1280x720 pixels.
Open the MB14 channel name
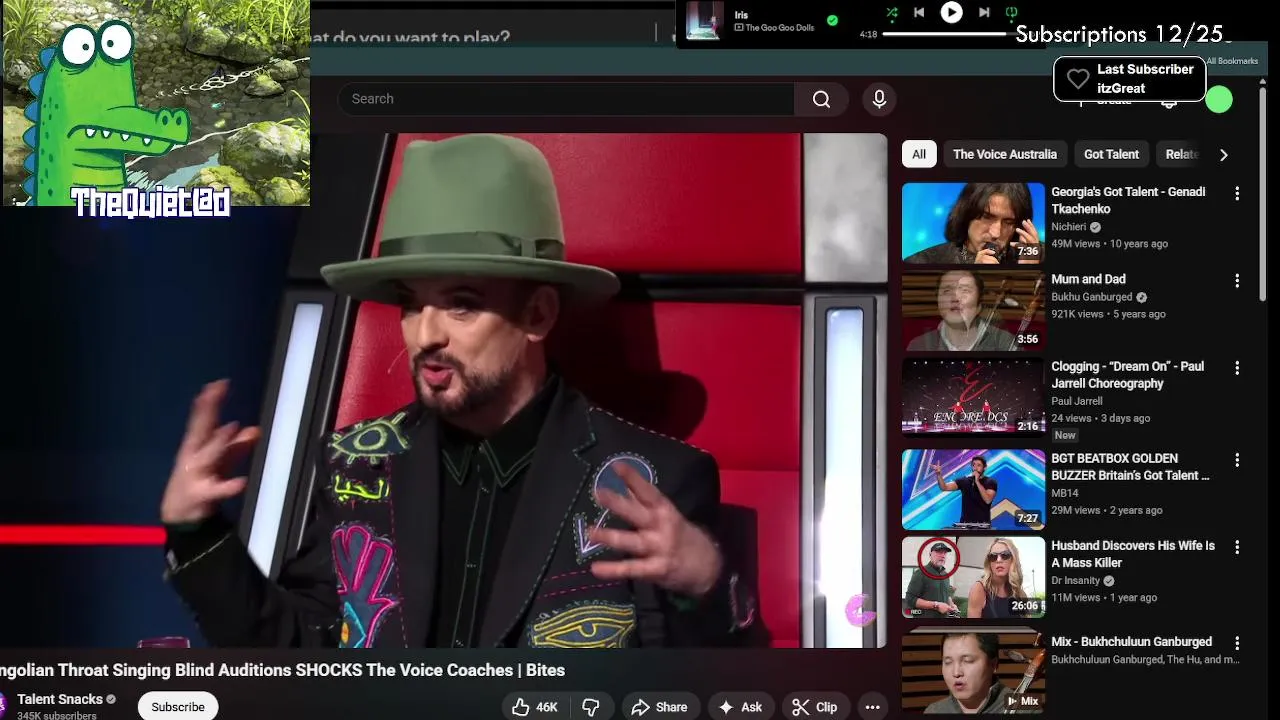(1065, 493)
